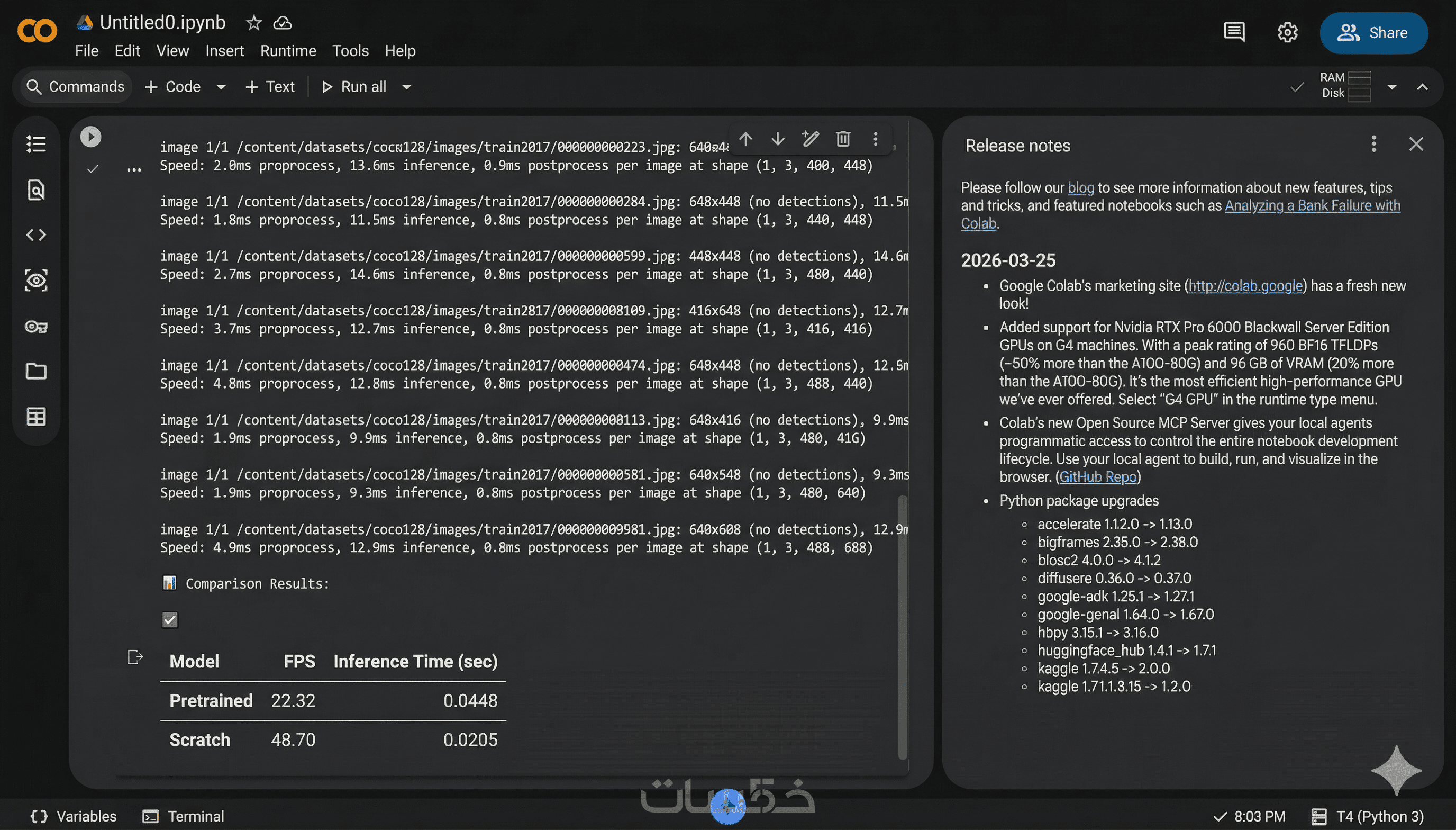Open the Tools menu

(x=350, y=51)
